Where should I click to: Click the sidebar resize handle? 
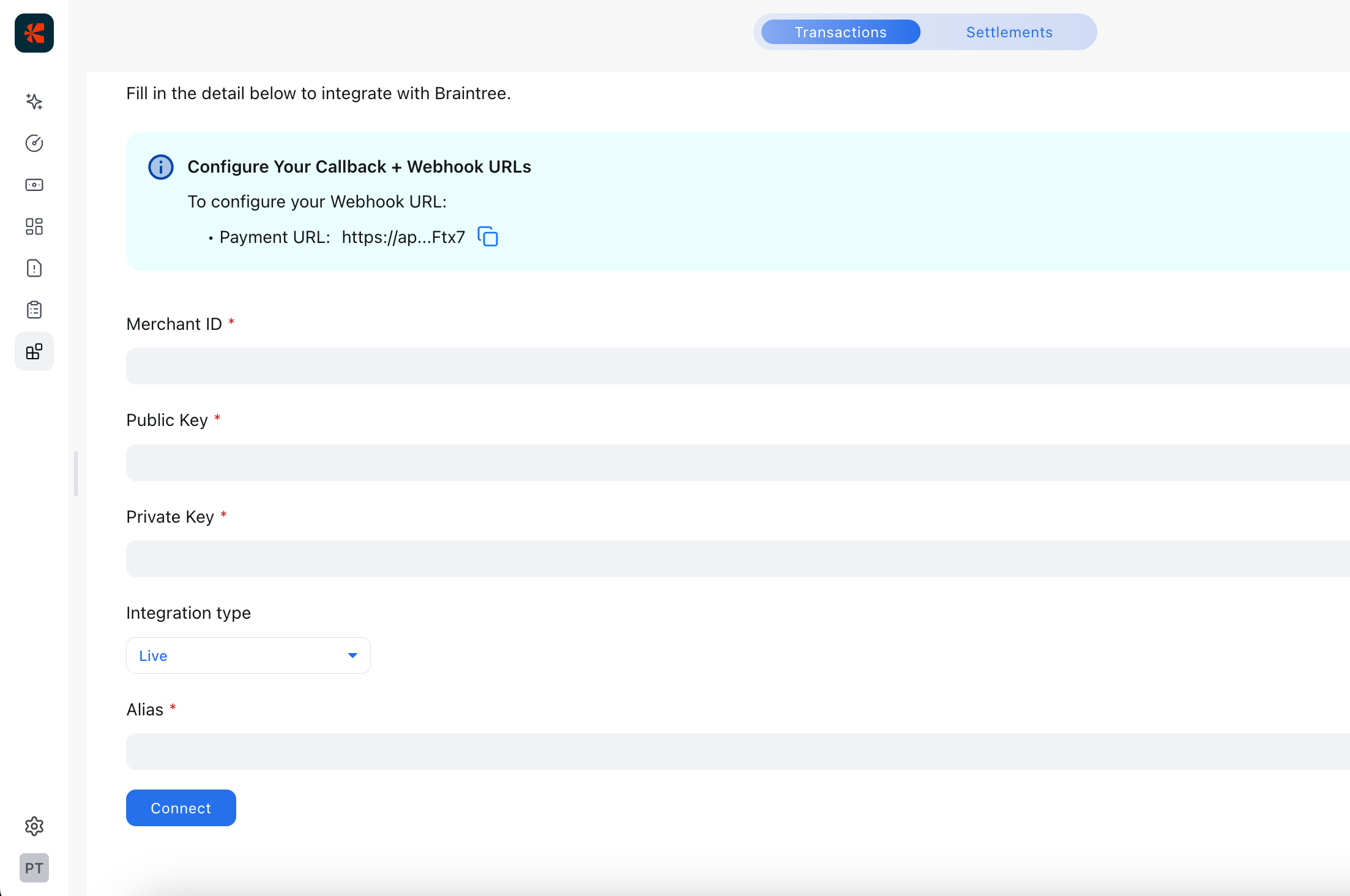pyautogui.click(x=76, y=474)
